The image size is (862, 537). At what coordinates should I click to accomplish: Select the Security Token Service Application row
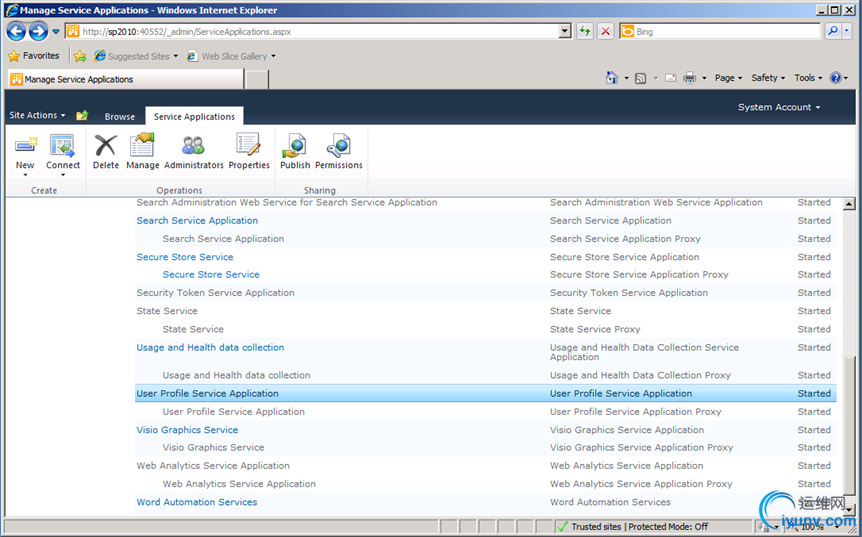tap(485, 292)
